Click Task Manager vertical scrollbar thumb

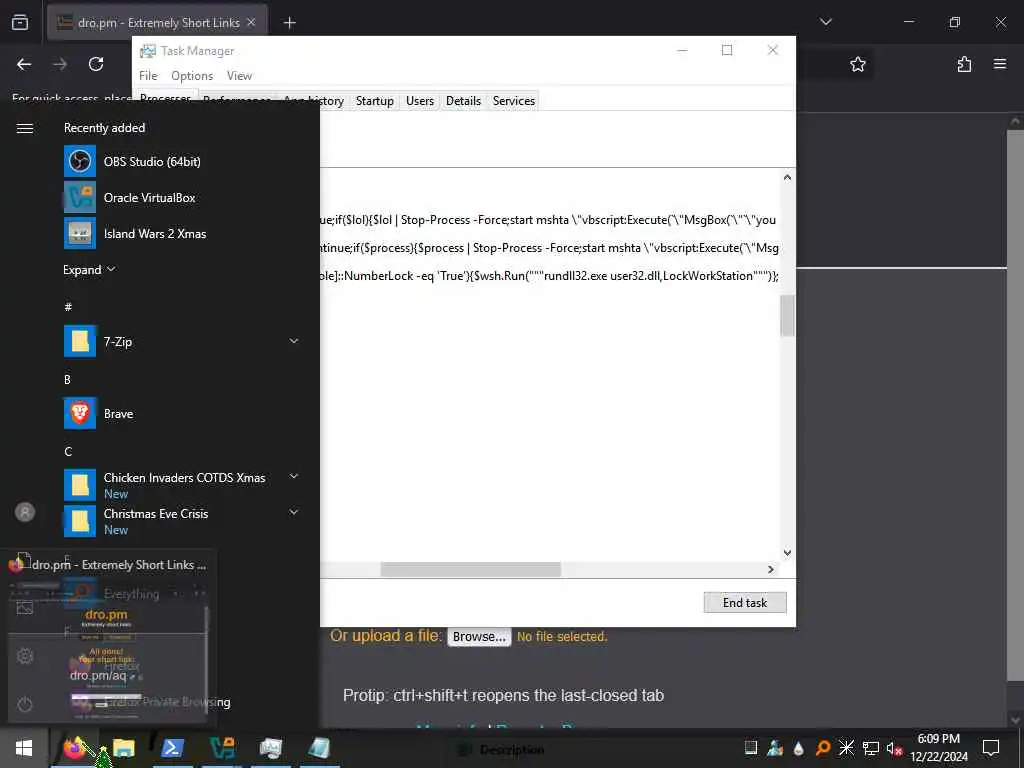click(x=788, y=315)
